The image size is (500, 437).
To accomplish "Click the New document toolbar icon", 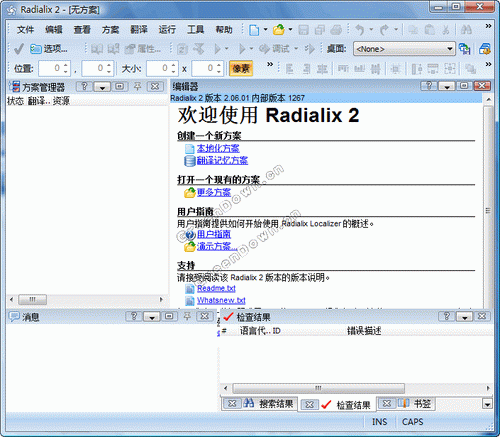I will pyautogui.click(x=254, y=30).
